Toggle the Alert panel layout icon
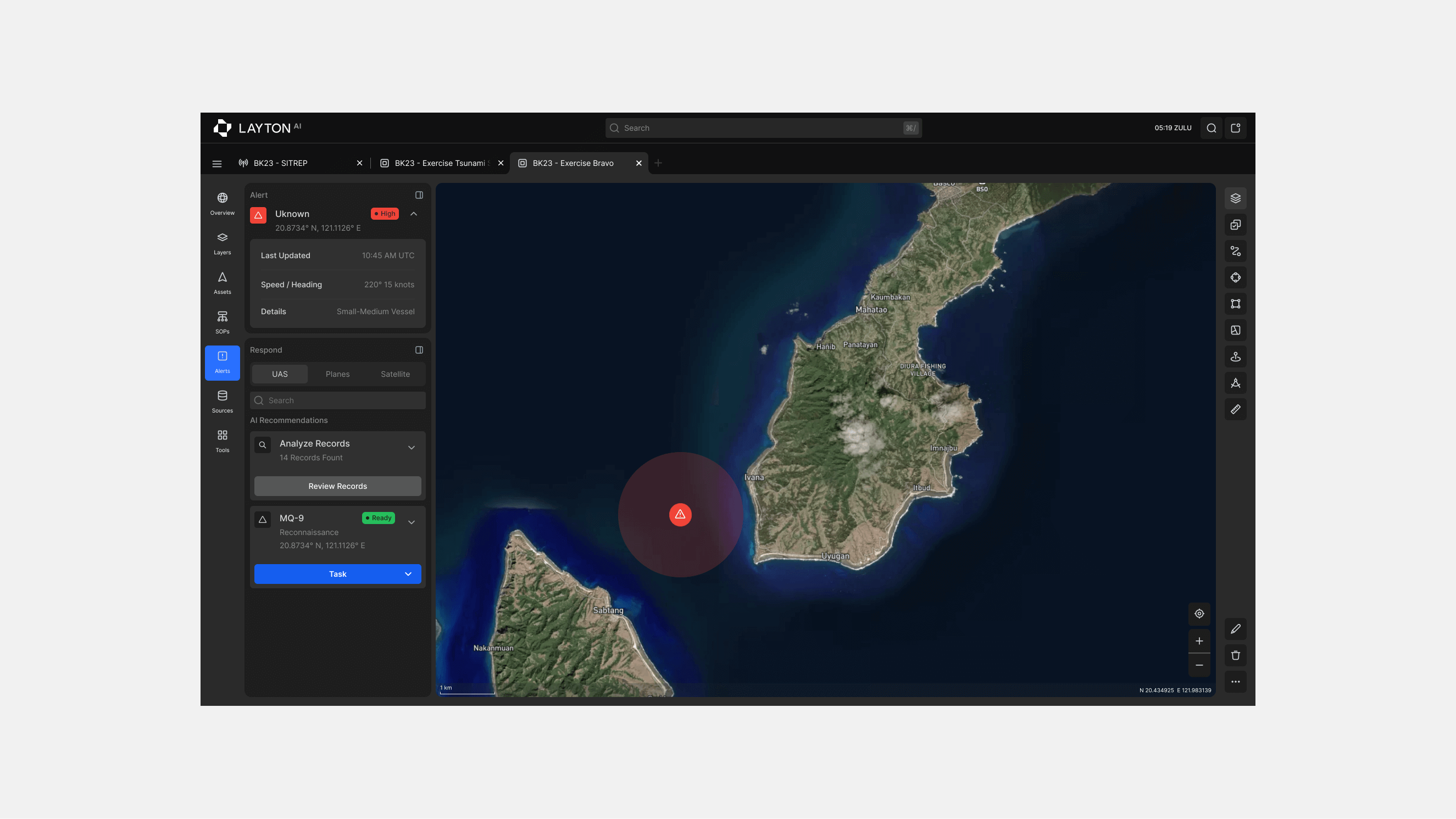 pos(419,195)
